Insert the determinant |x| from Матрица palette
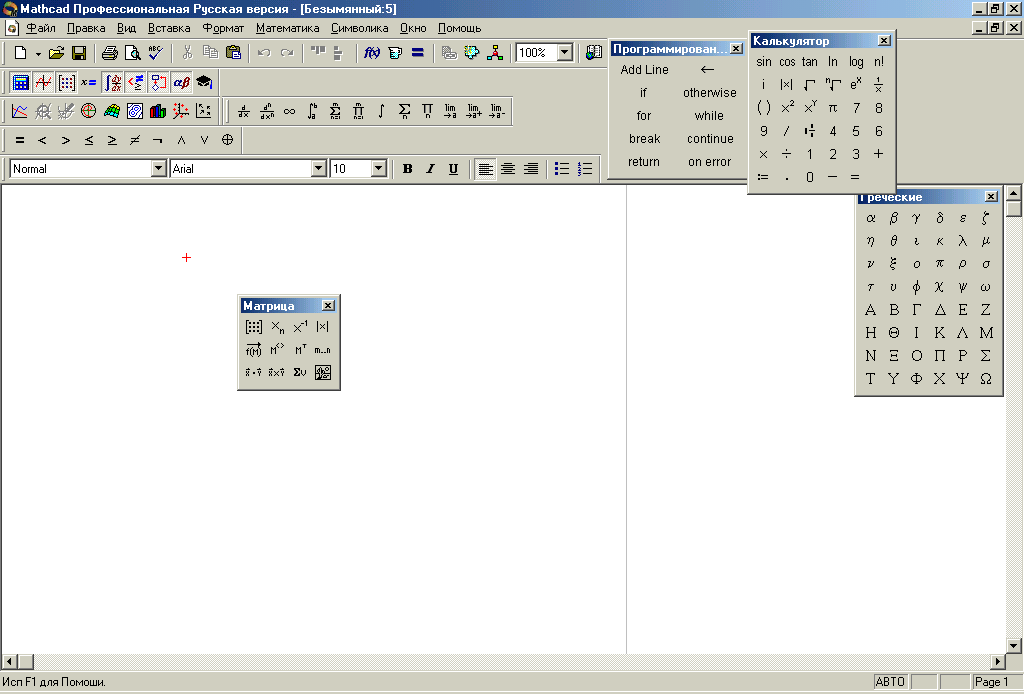This screenshot has width=1024, height=694. (x=323, y=327)
